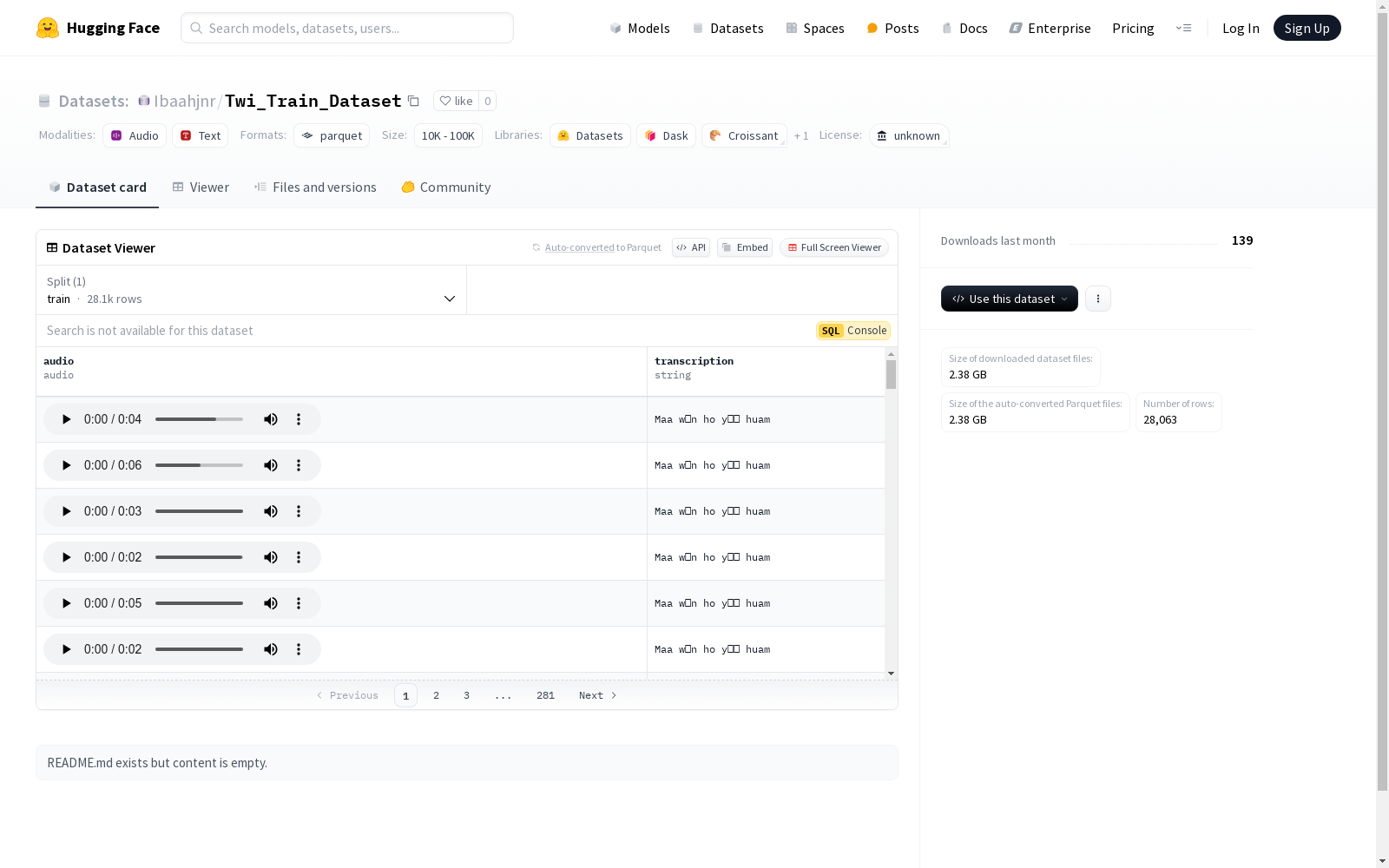Mute the 0:03 audio clip
The height and width of the screenshot is (868, 1389).
[271, 511]
